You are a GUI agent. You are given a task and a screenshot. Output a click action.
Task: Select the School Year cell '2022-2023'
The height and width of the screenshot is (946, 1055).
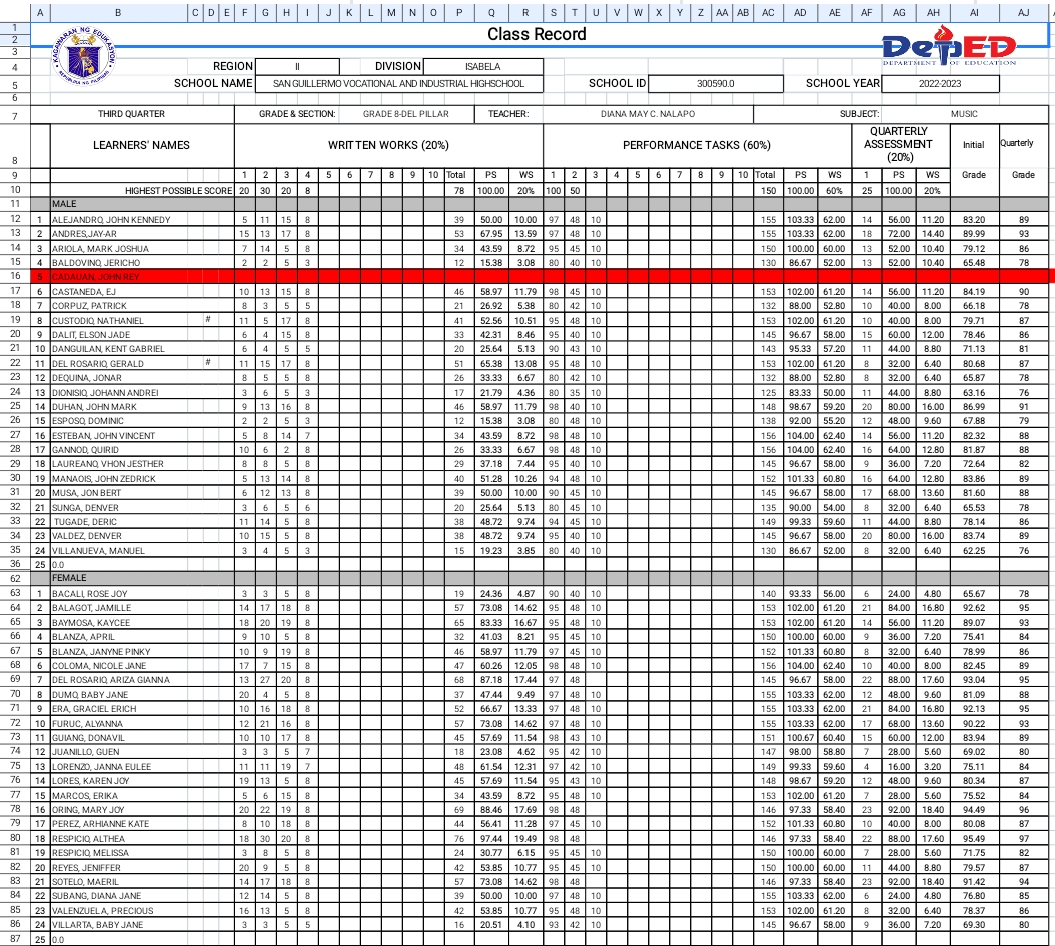[940, 84]
